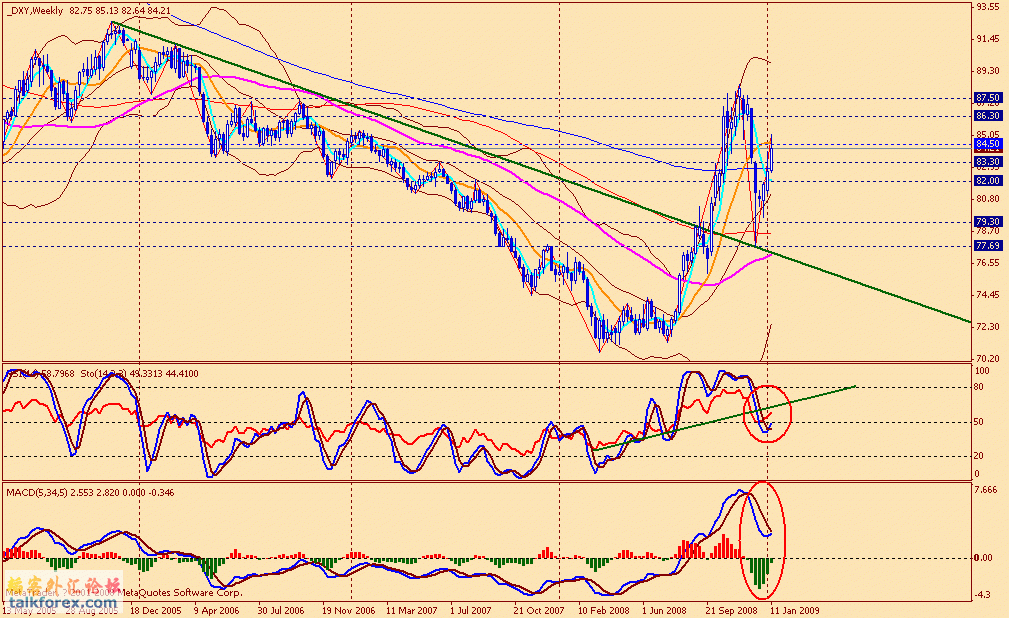
Task: Click the 93.55 price axis label
Action: [x=988, y=7]
